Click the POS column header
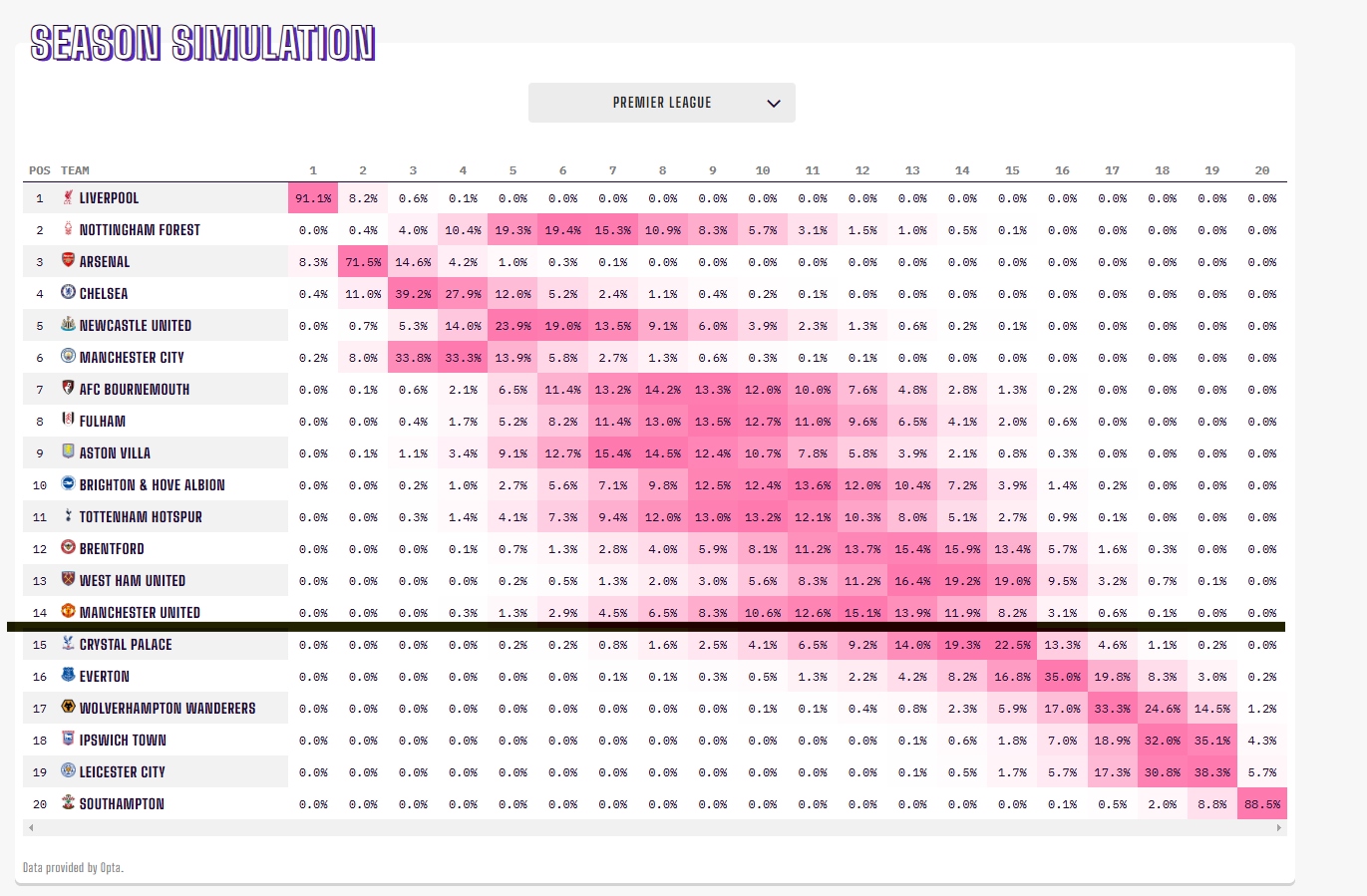Viewport: 1367px width, 896px height. (39, 170)
